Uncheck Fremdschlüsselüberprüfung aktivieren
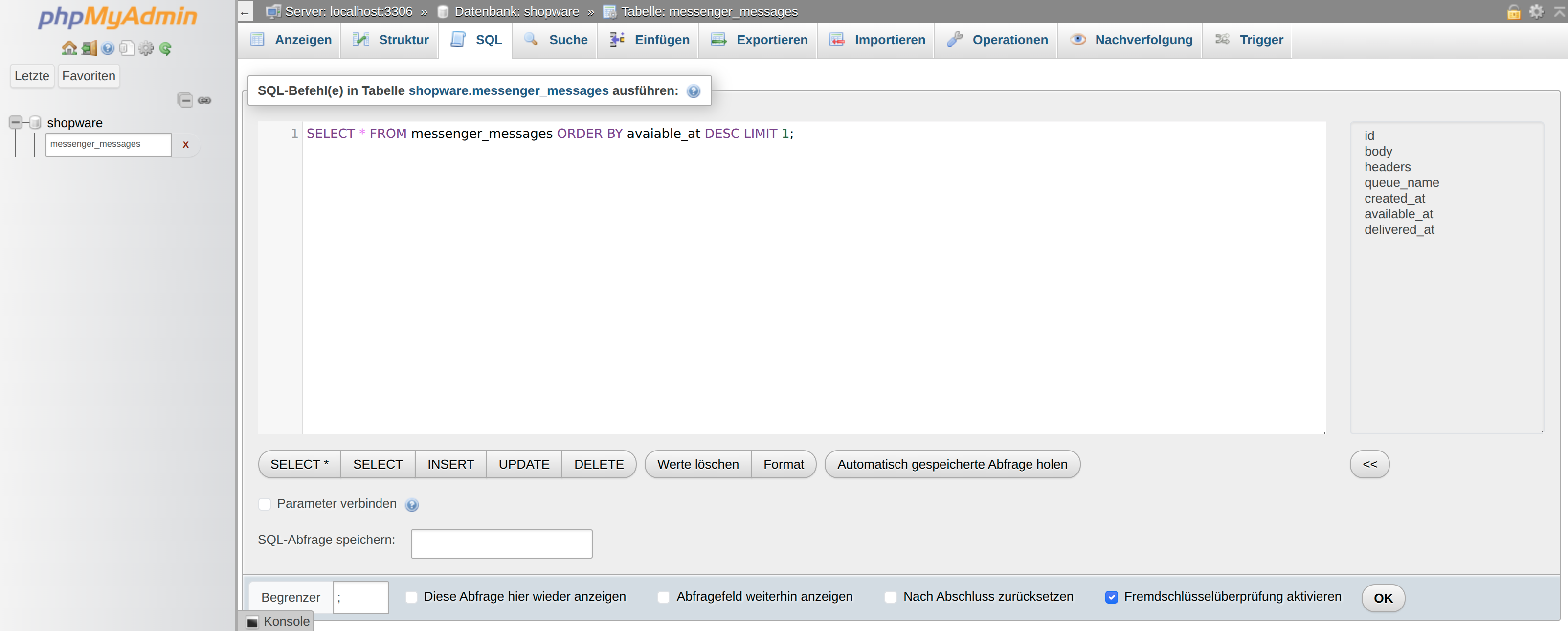The width and height of the screenshot is (1568, 631). (x=1112, y=597)
